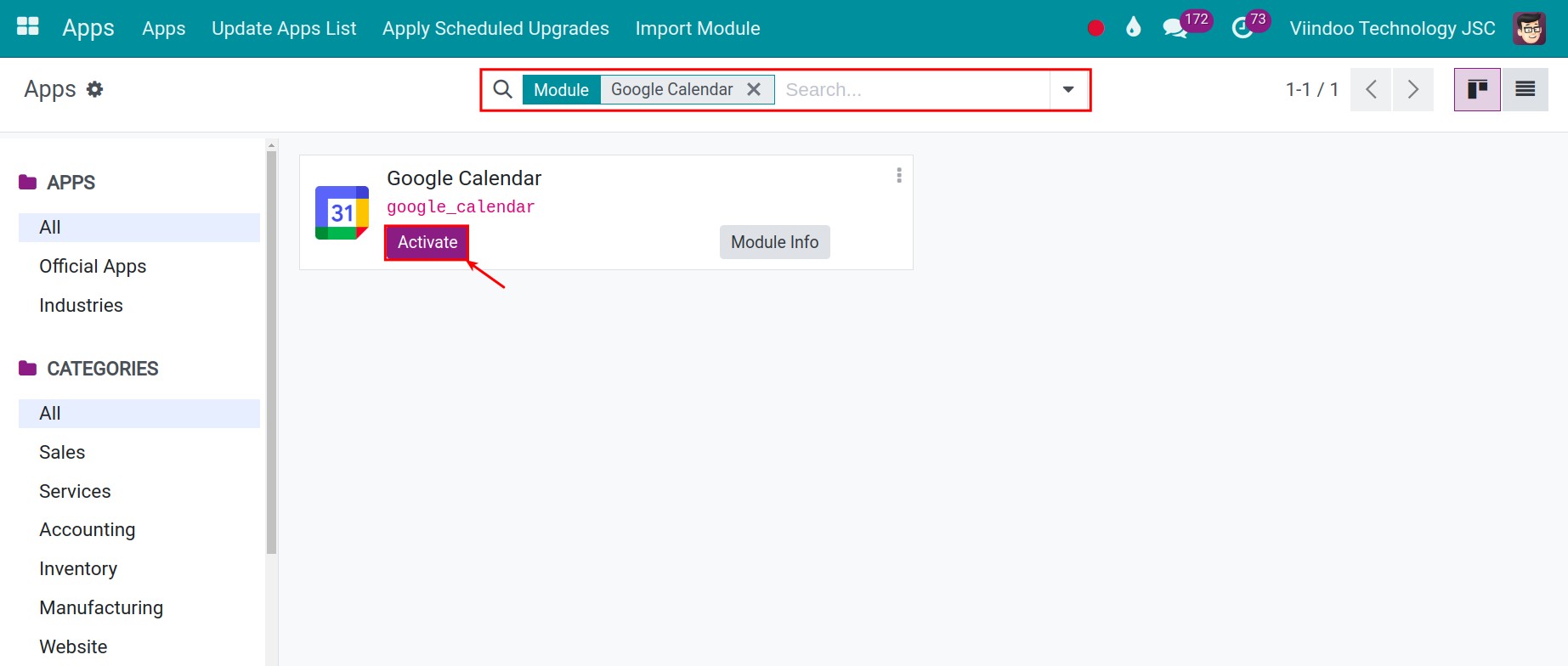Click the gear icon next to Apps title
The image size is (1568, 666).
pos(95,89)
